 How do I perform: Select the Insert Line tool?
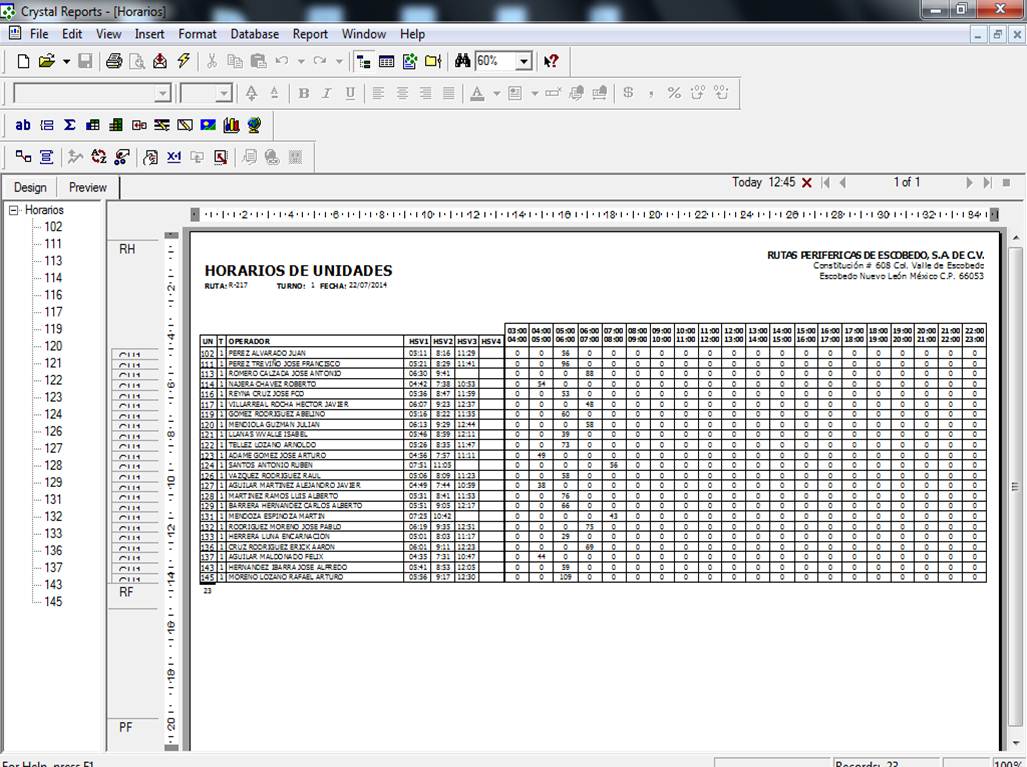coord(162,124)
